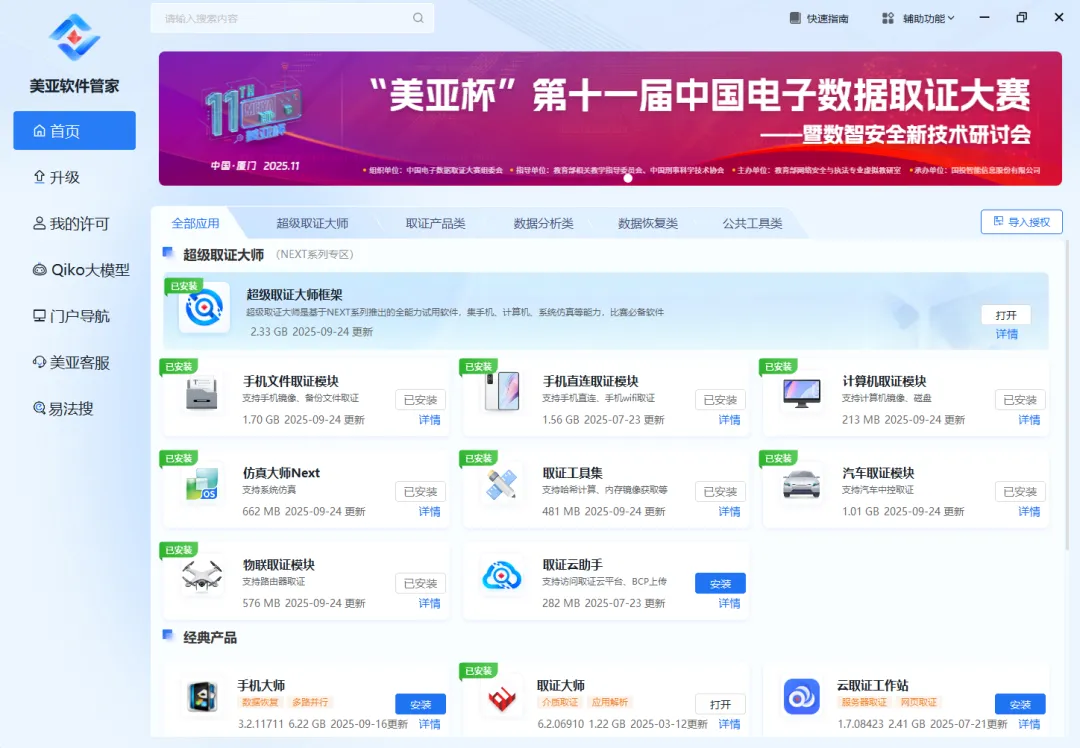Switch to the 数据恢复类 tab

point(647,223)
